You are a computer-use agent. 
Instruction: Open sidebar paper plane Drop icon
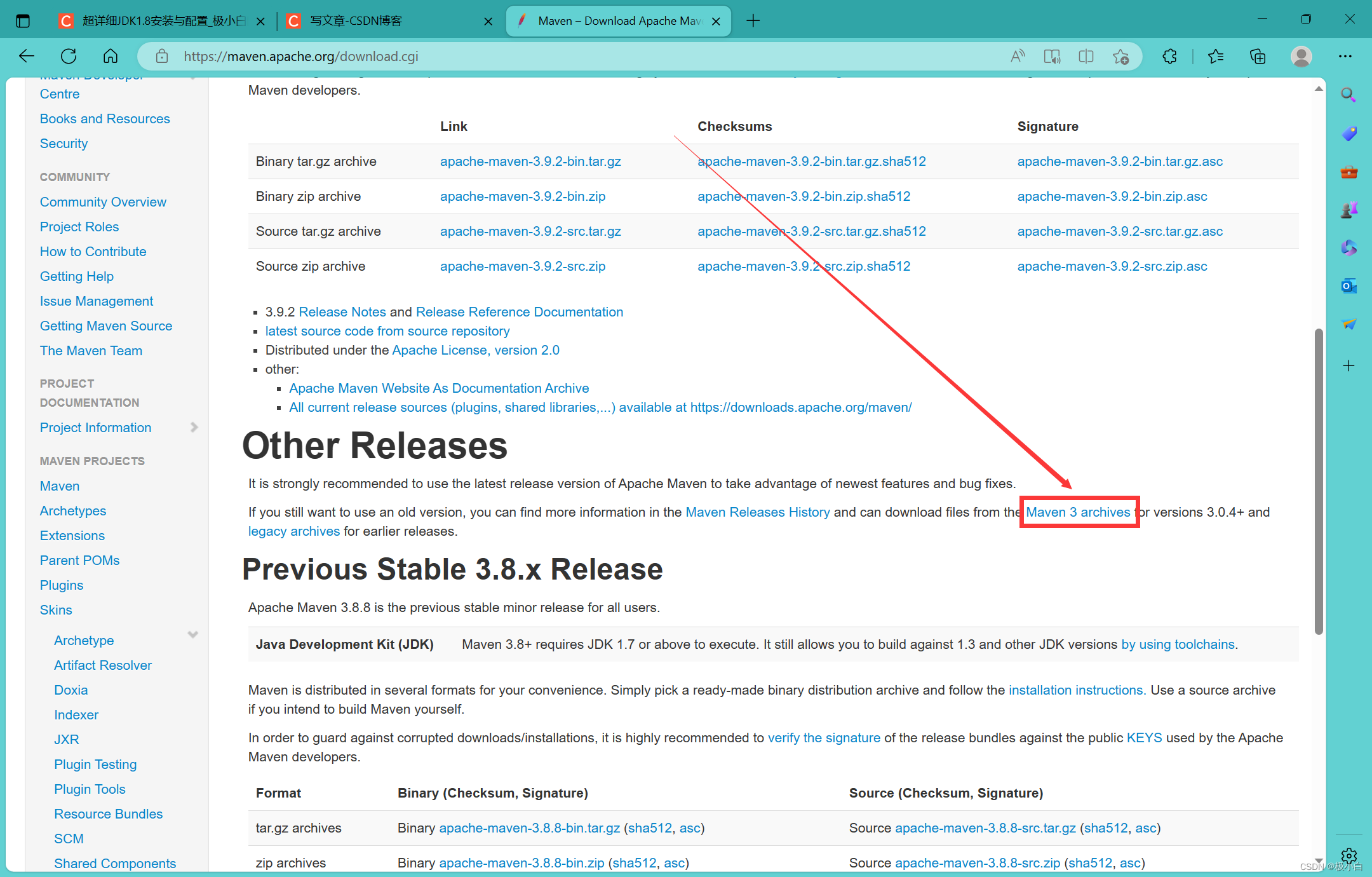[1348, 324]
